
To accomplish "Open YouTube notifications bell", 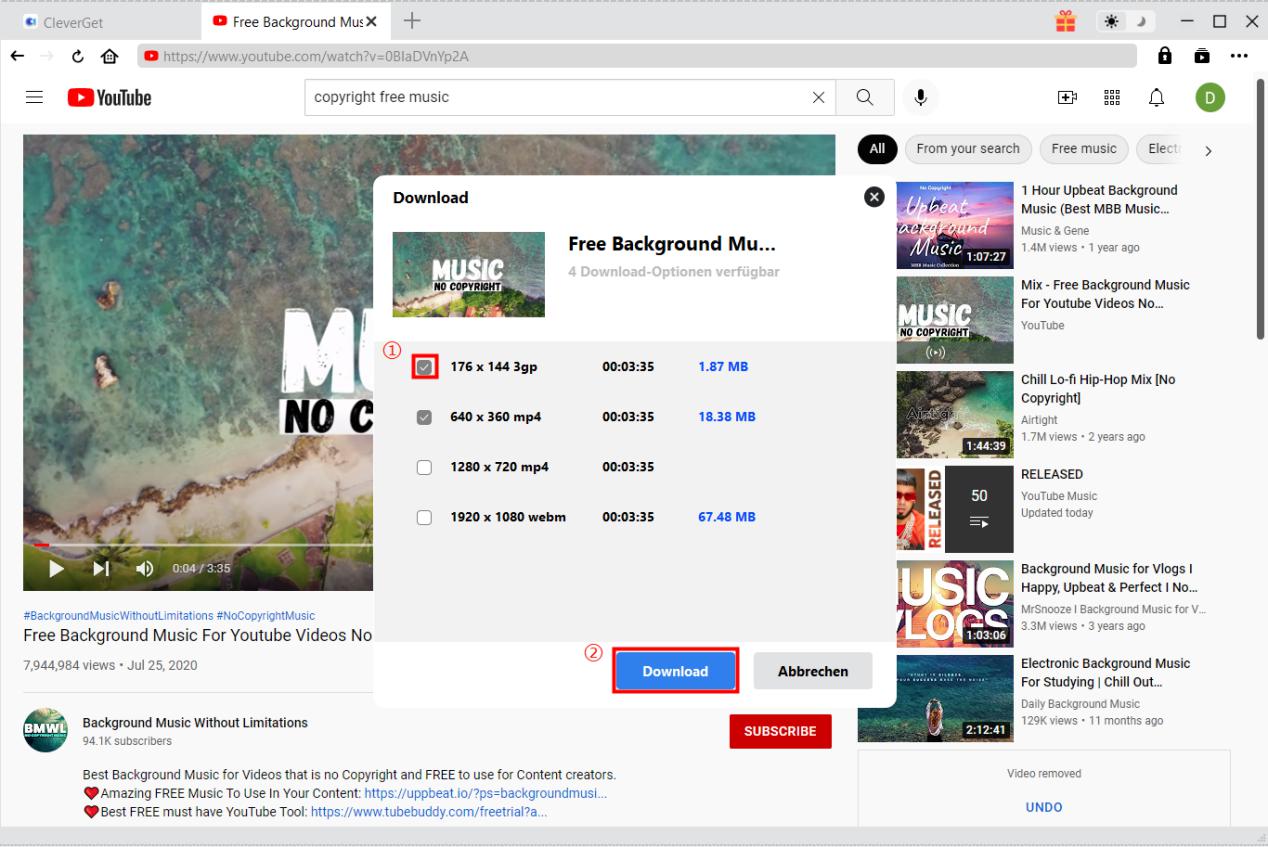I will coord(1156,97).
